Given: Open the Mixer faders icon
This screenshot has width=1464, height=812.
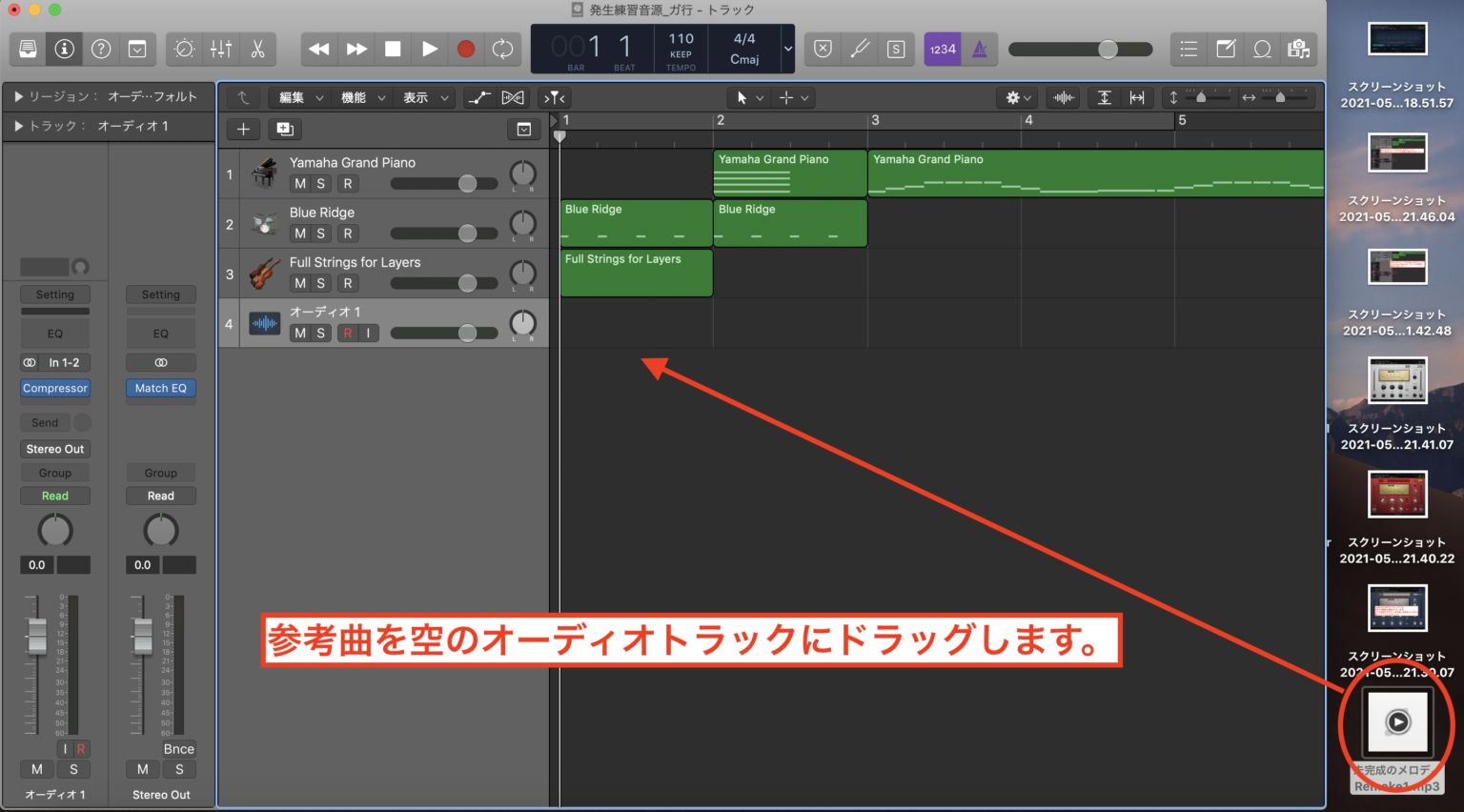Looking at the screenshot, I should pyautogui.click(x=221, y=49).
